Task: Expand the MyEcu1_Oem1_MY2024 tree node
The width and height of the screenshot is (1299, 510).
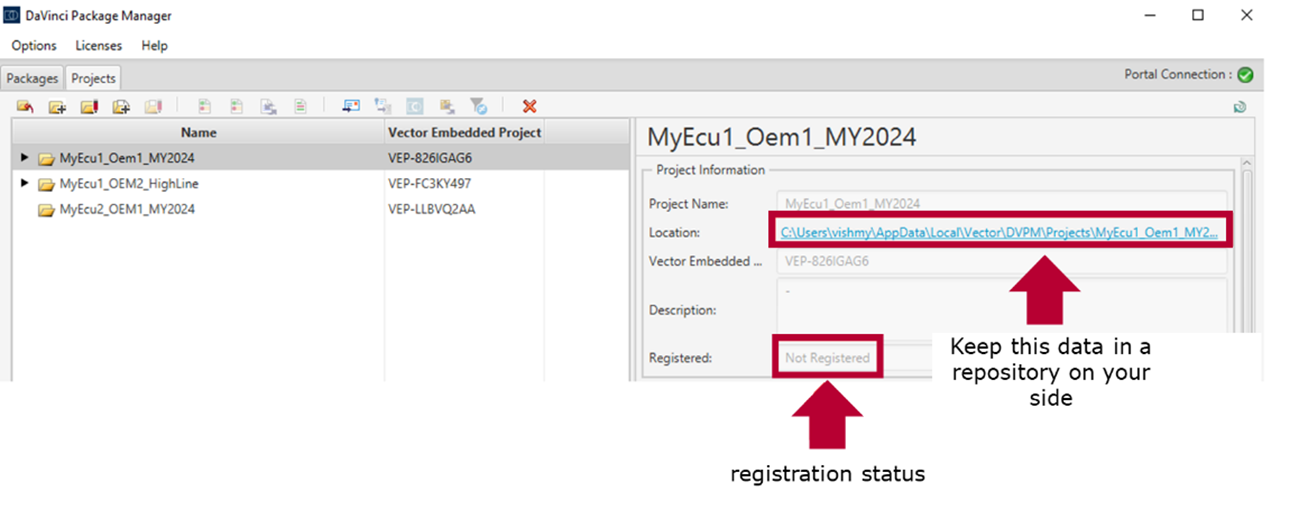Action: coord(25,158)
